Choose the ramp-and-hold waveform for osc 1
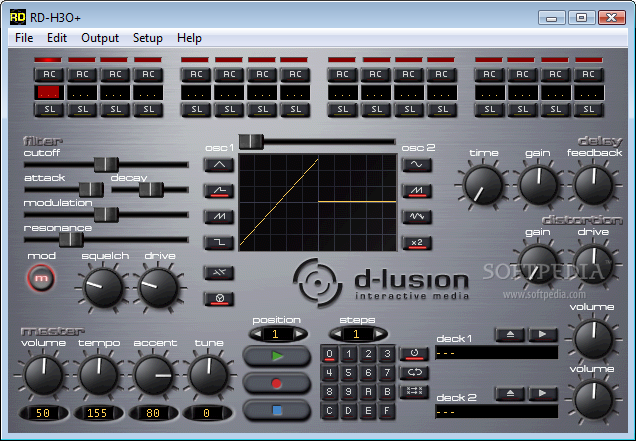636x441 pixels. pos(219,191)
